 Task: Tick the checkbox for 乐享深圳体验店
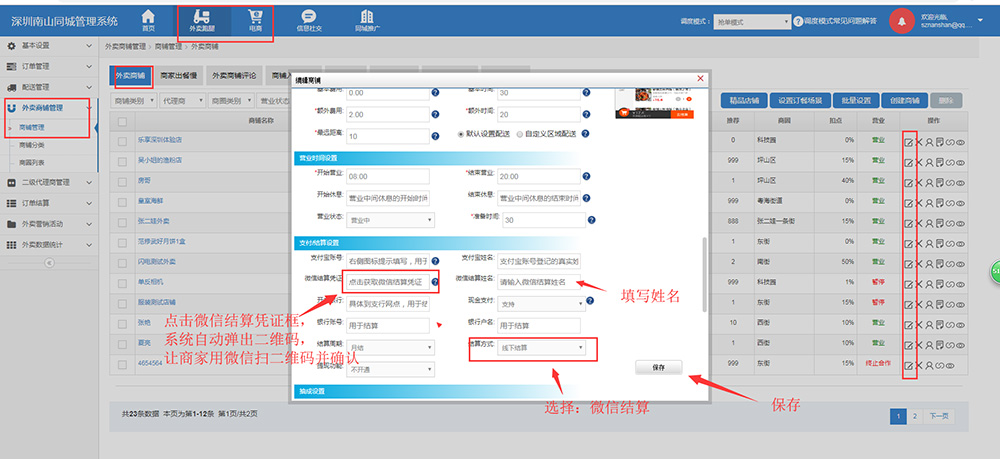click(122, 141)
